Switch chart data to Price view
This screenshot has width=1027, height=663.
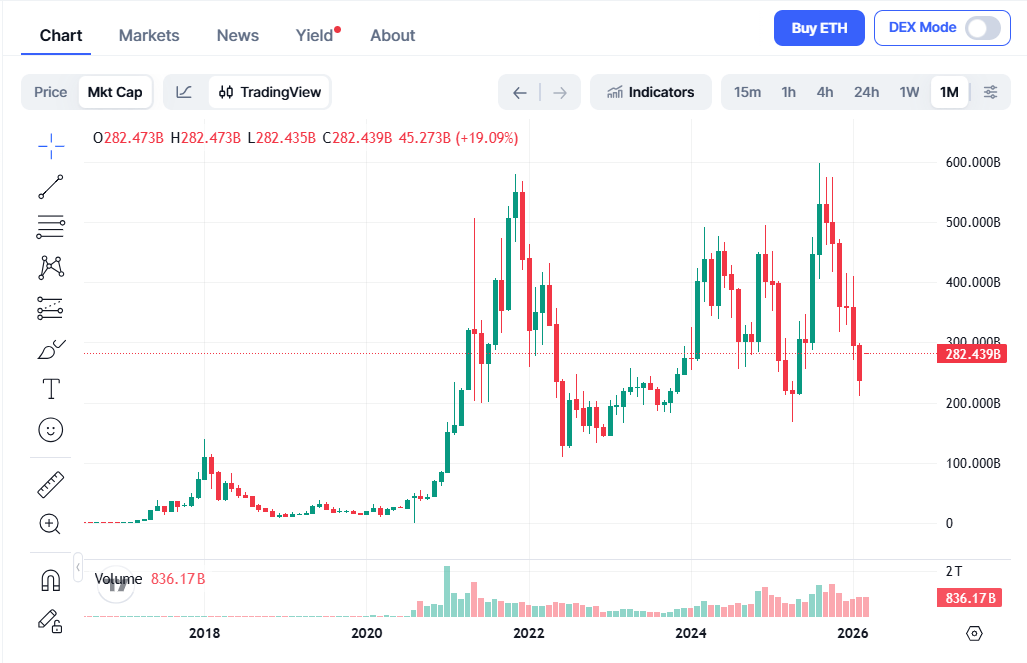(50, 91)
